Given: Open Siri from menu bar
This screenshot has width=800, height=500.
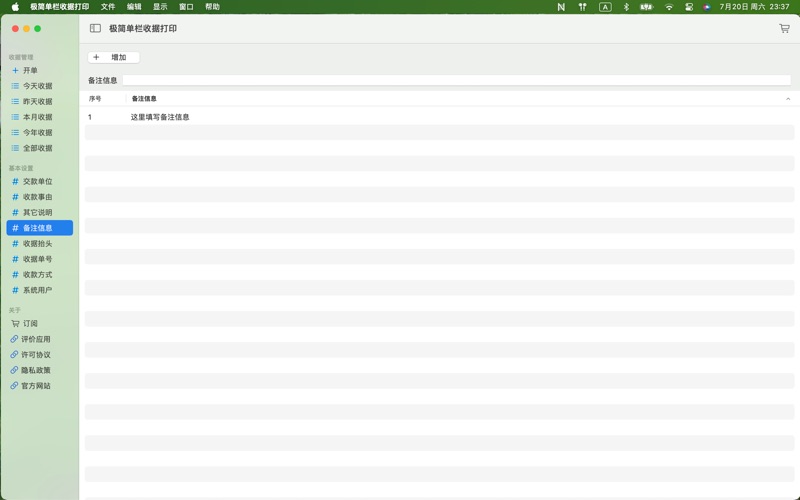Looking at the screenshot, I should [x=707, y=7].
